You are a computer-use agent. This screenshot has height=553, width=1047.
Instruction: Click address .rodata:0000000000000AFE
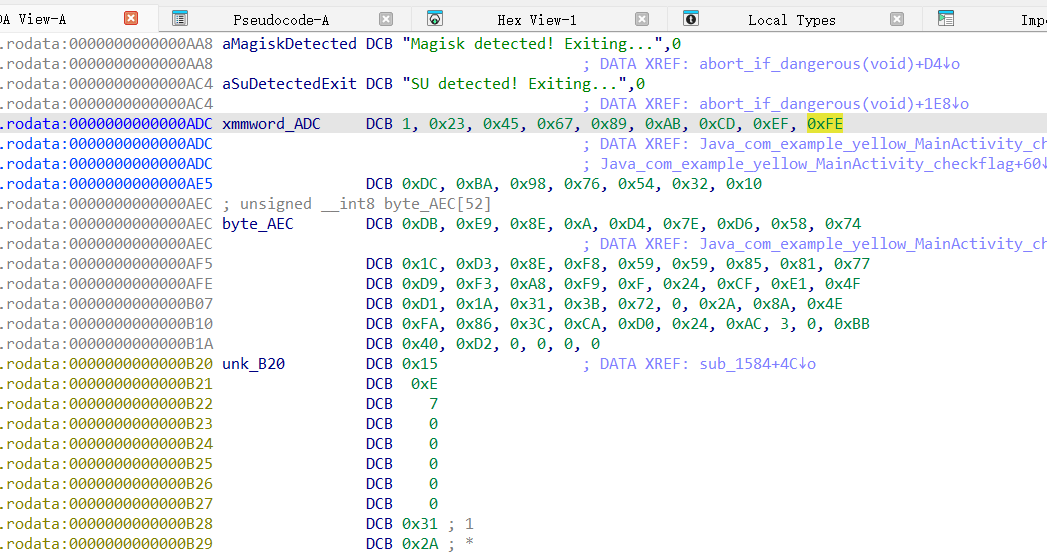pos(106,285)
